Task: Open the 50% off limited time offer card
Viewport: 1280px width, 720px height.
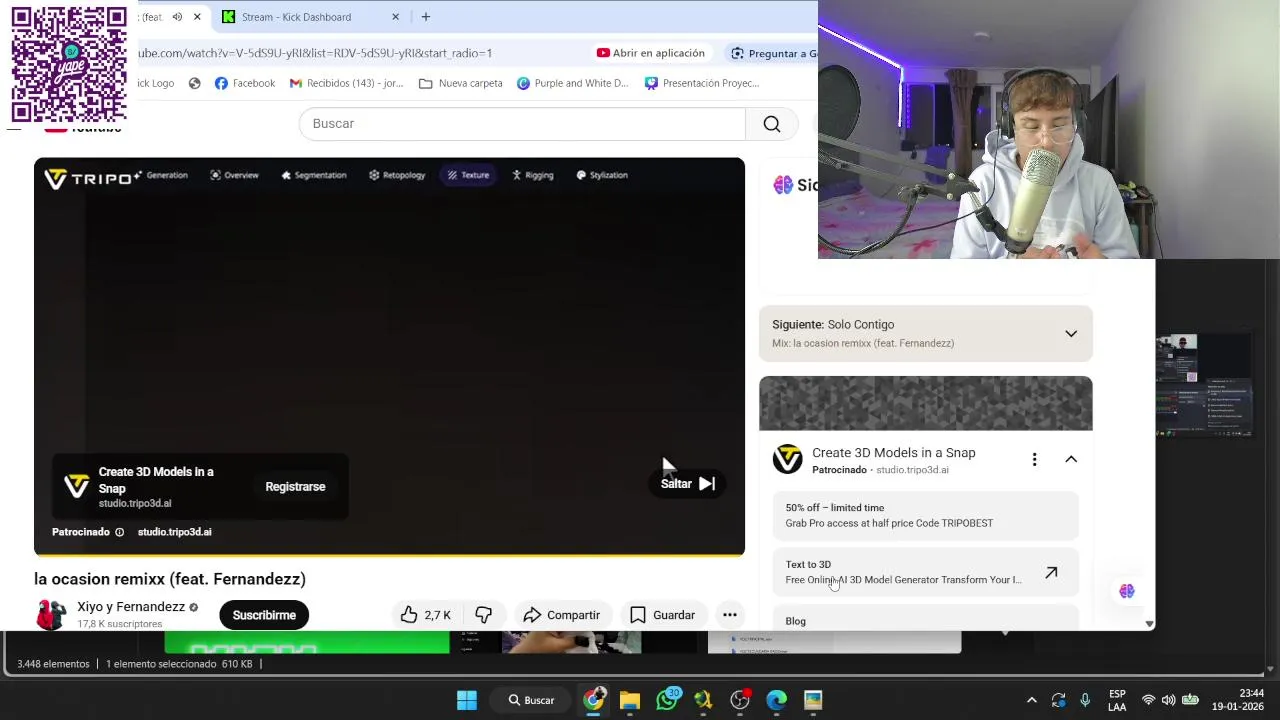Action: [x=926, y=515]
